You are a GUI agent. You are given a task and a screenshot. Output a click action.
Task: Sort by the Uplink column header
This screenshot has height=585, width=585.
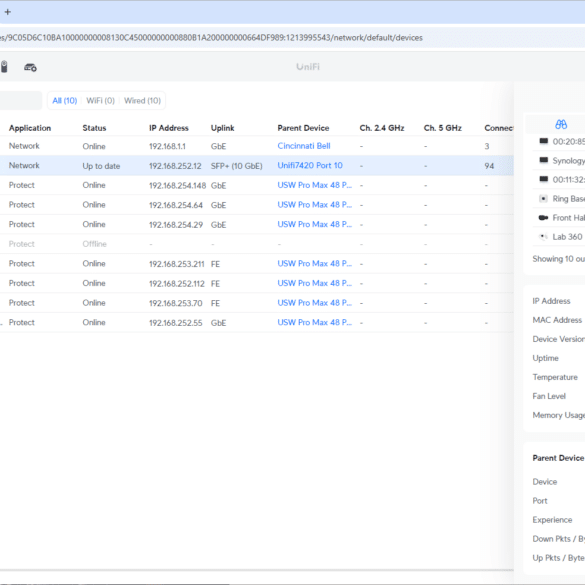222,128
